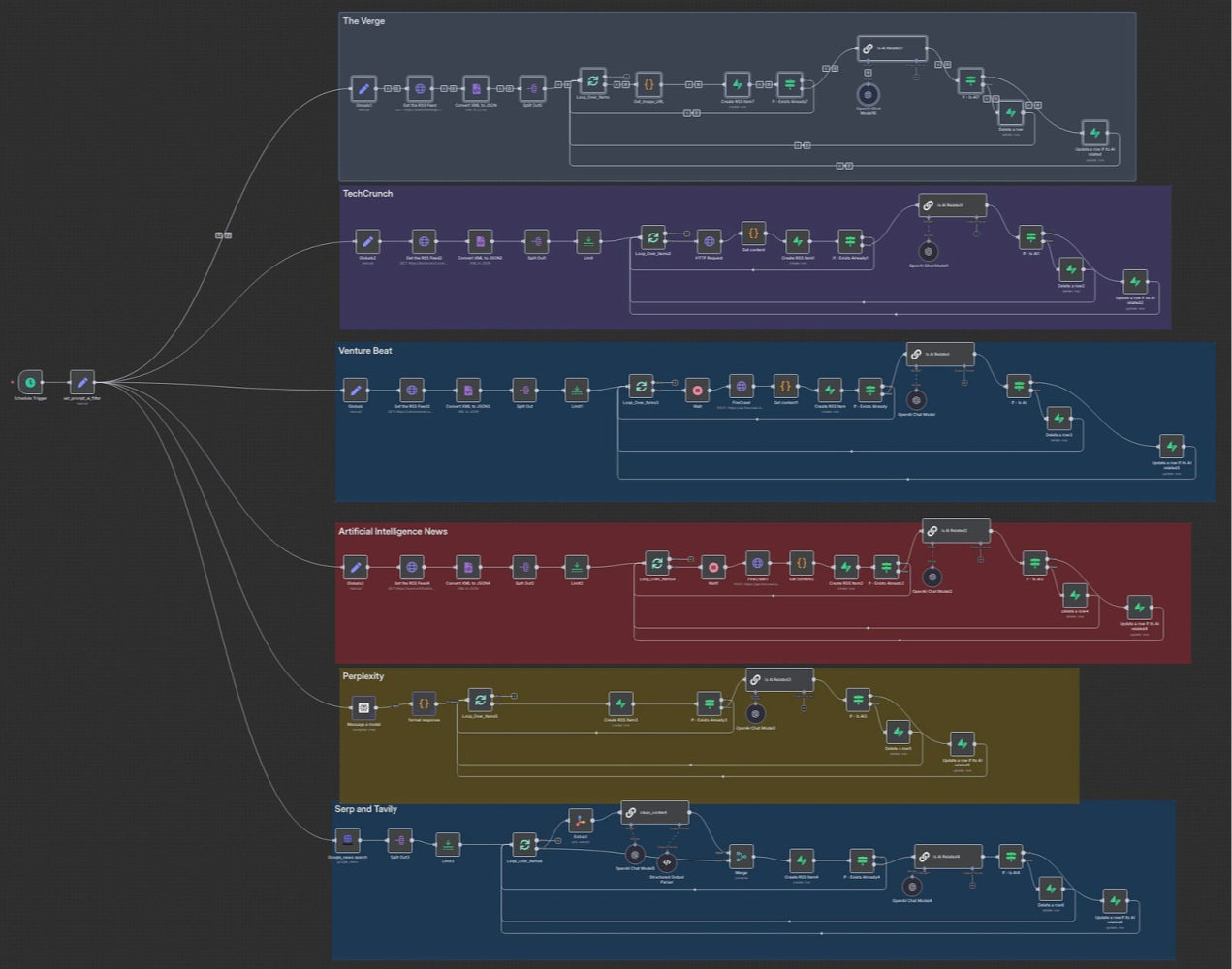The height and width of the screenshot is (969, 1232).
Task: Click Loop_Over_Items3 node in Venture Beat
Action: click(640, 387)
